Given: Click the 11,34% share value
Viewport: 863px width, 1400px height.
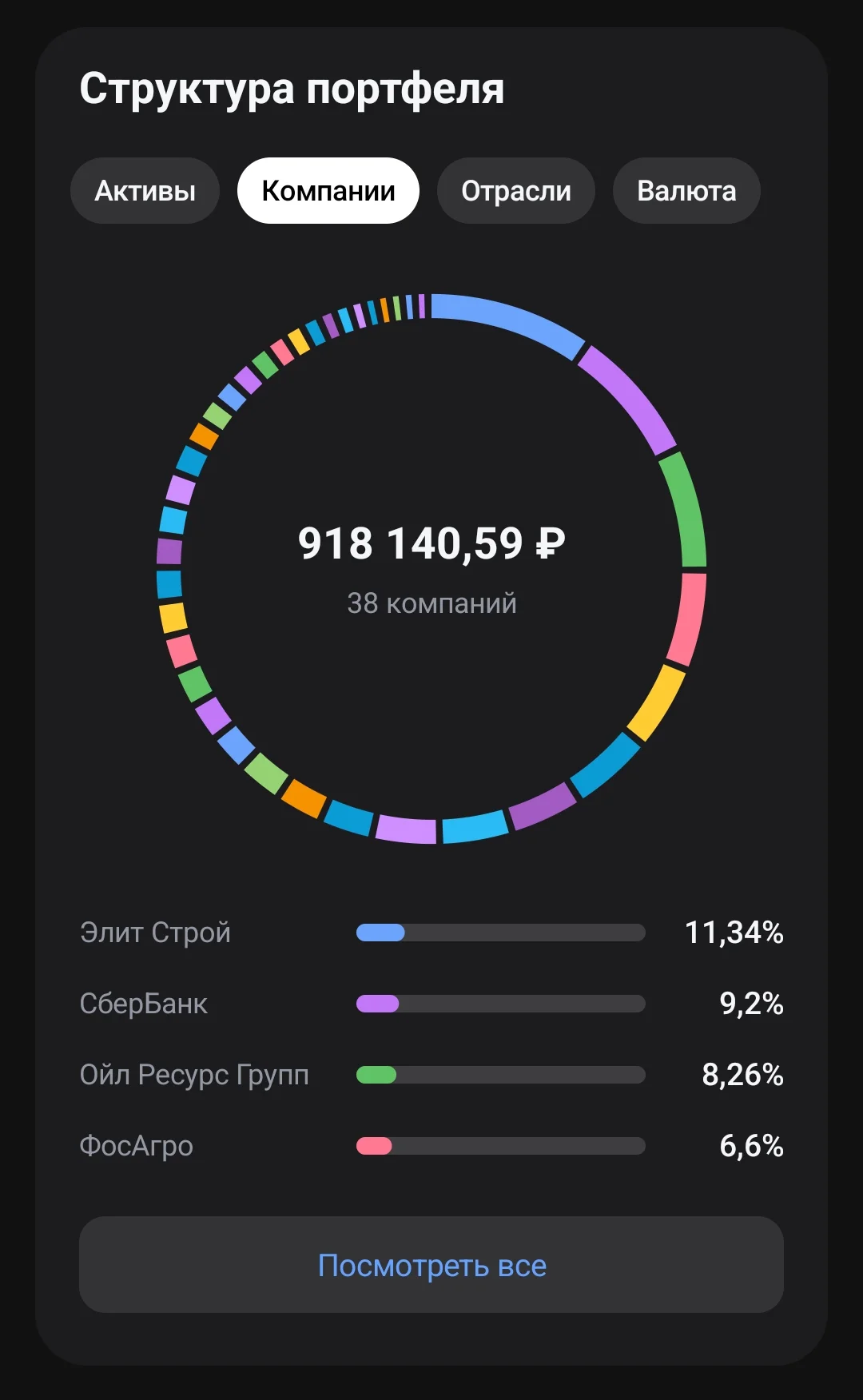Looking at the screenshot, I should tap(734, 933).
